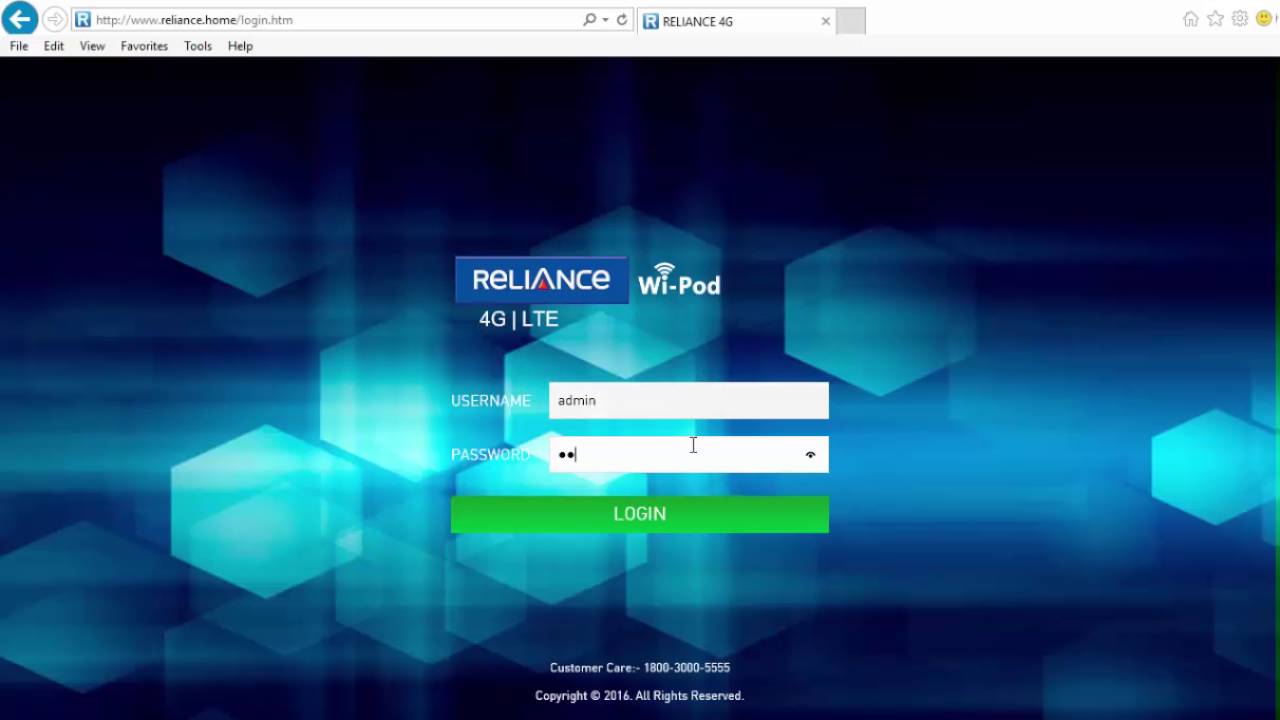This screenshot has height=720, width=1280.
Task: Click the Copyright 2016 footer text
Action: point(640,696)
